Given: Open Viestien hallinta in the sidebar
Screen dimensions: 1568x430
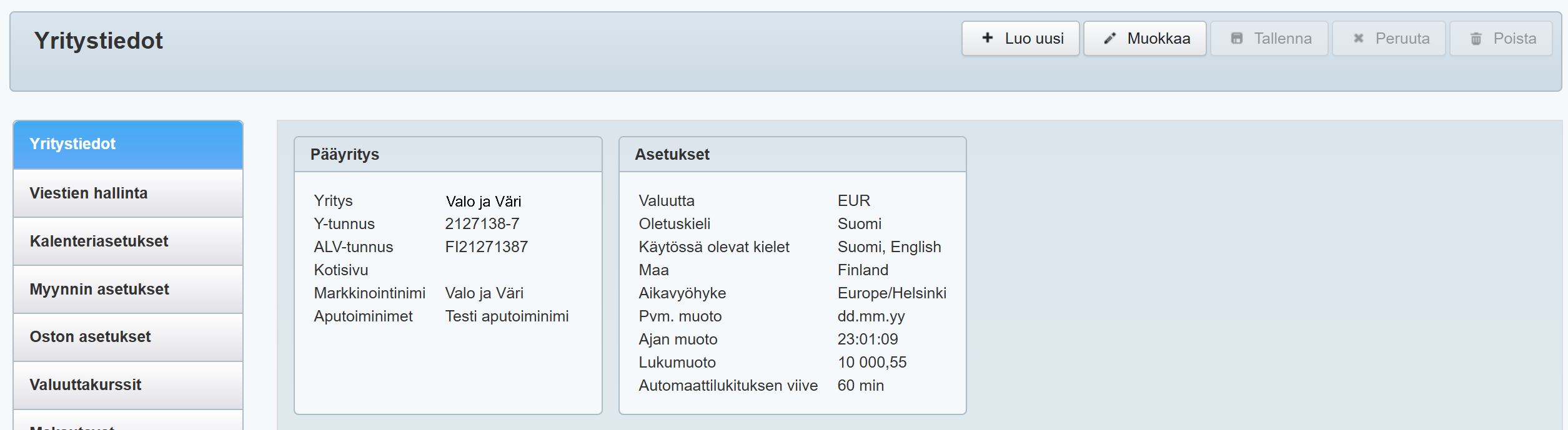Looking at the screenshot, I should point(127,193).
